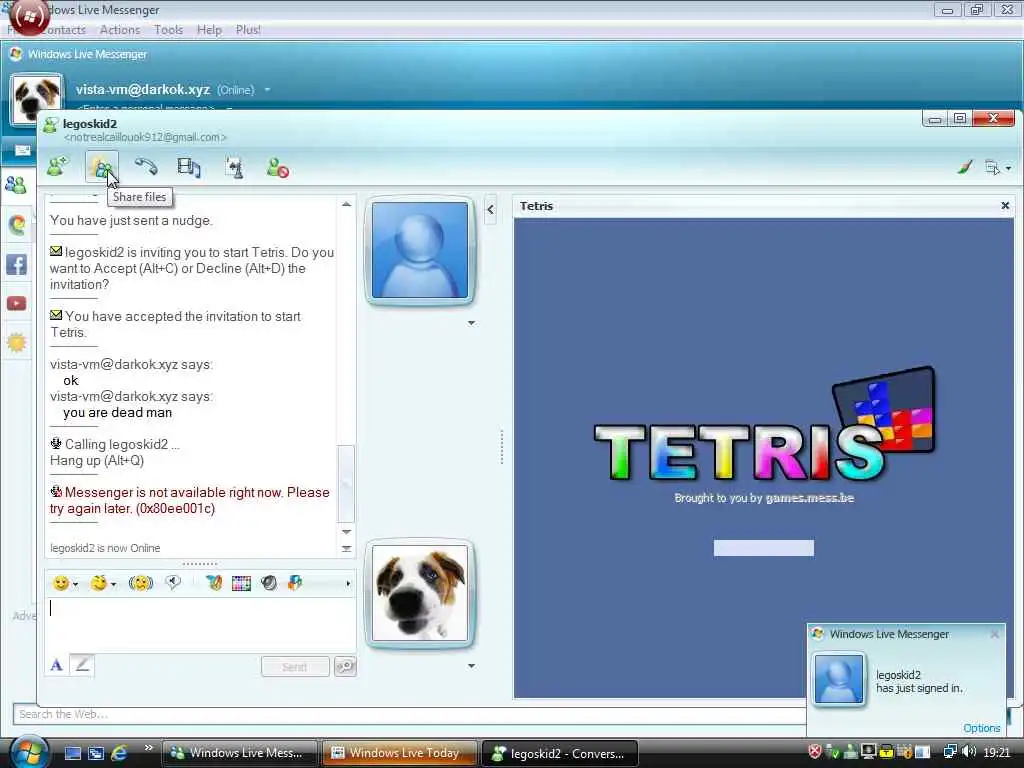Open the YouTube tab in sidebar
The height and width of the screenshot is (768, 1024).
point(16,304)
